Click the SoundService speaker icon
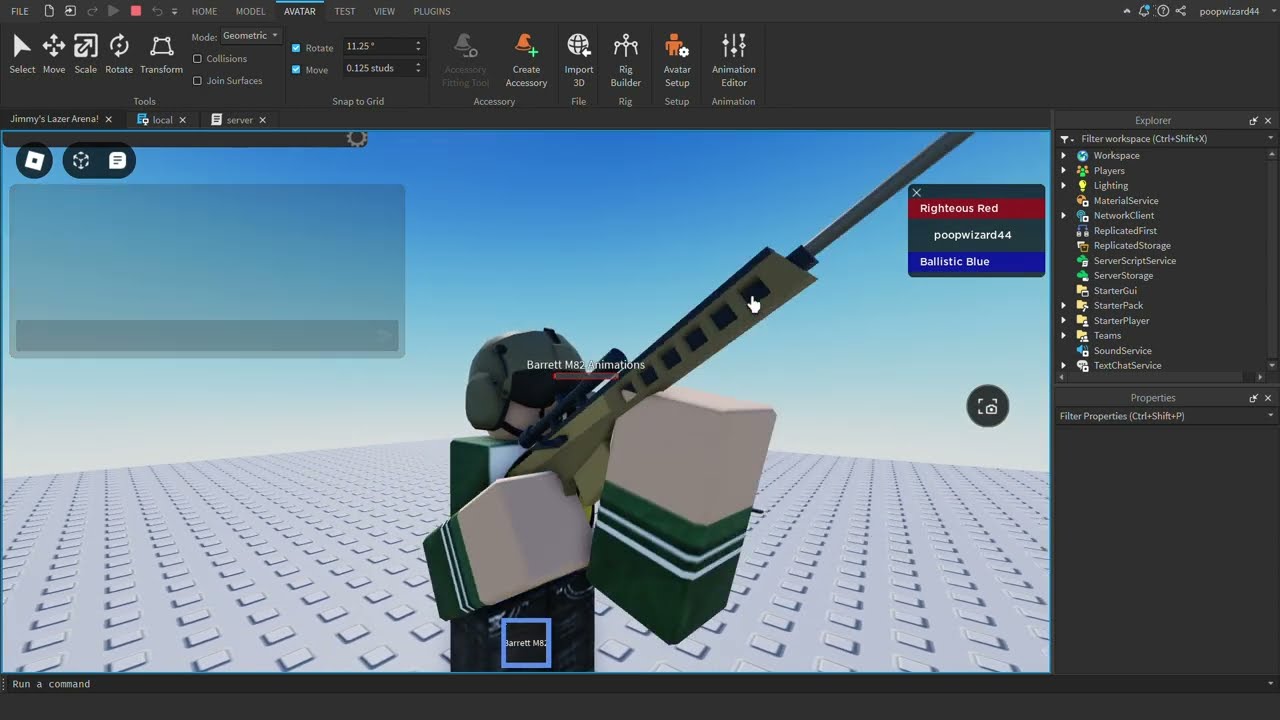The image size is (1280, 720). click(x=1082, y=351)
